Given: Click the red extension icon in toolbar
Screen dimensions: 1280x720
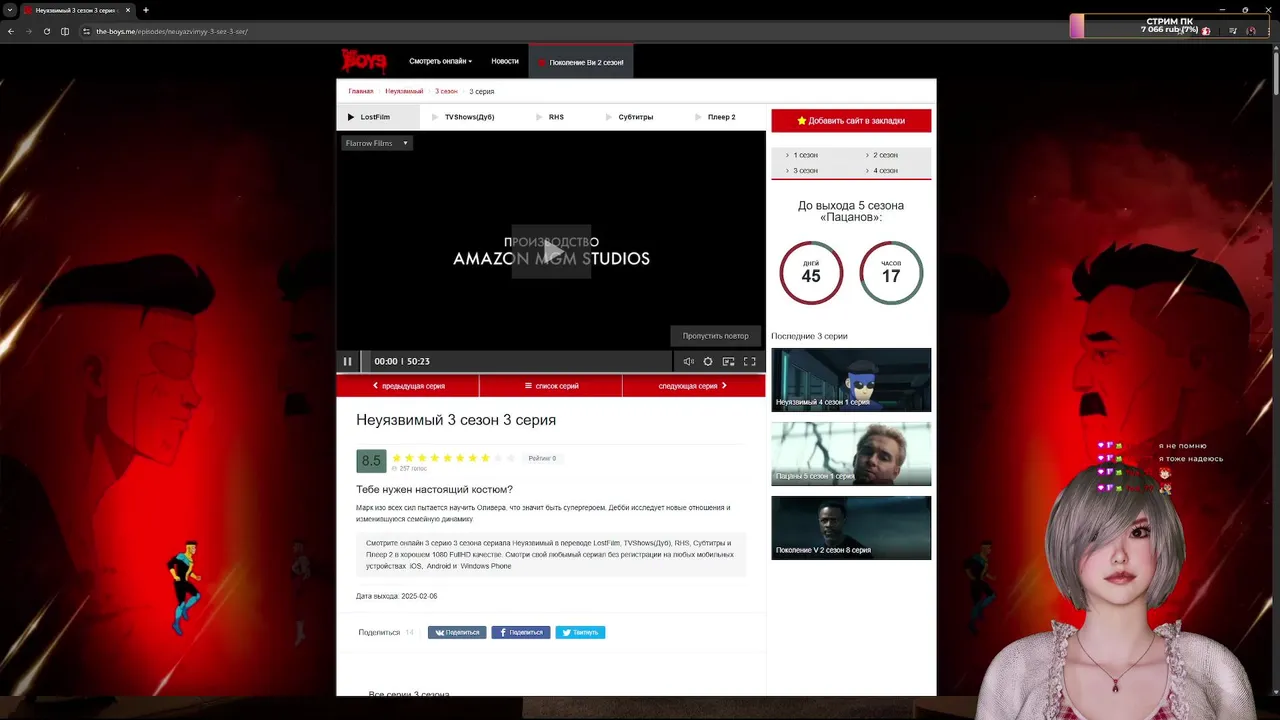Looking at the screenshot, I should 1206,31.
